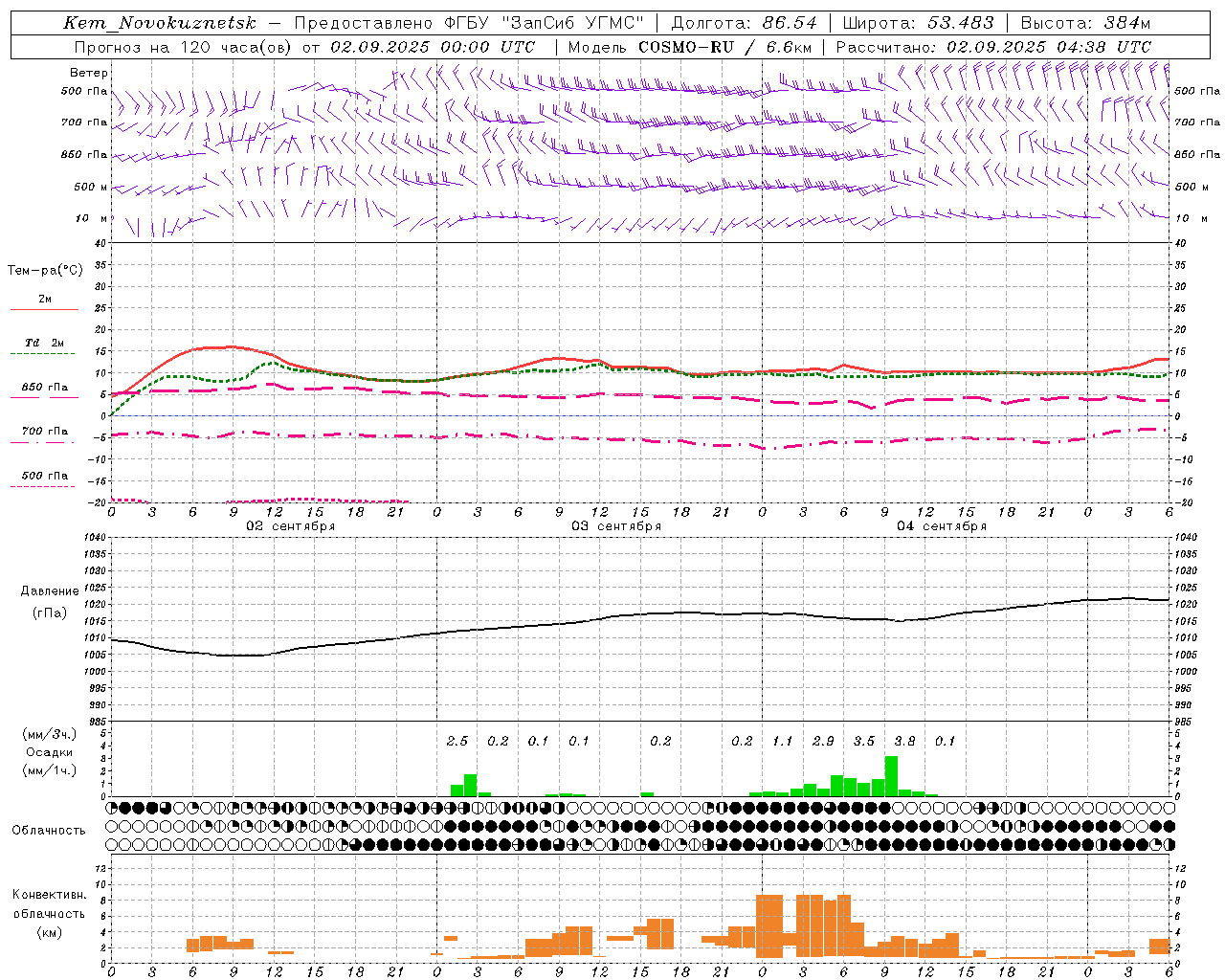Select the 'Широта: 53.483' latitude value
The height and width of the screenshot is (980, 1225).
[919, 23]
